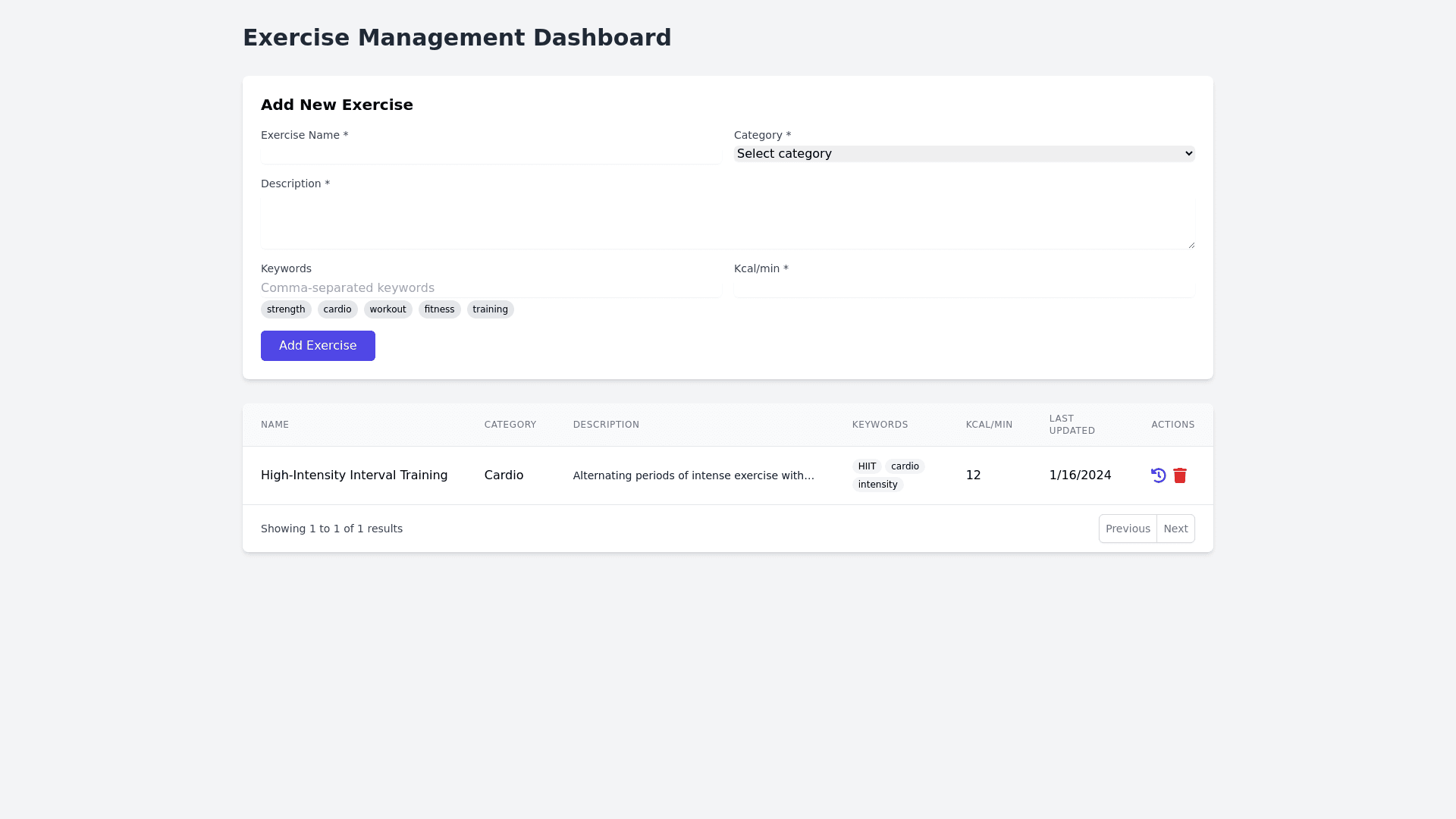Viewport: 1456px width, 819px height.
Task: Pick the fitness keyword chip
Action: [439, 309]
